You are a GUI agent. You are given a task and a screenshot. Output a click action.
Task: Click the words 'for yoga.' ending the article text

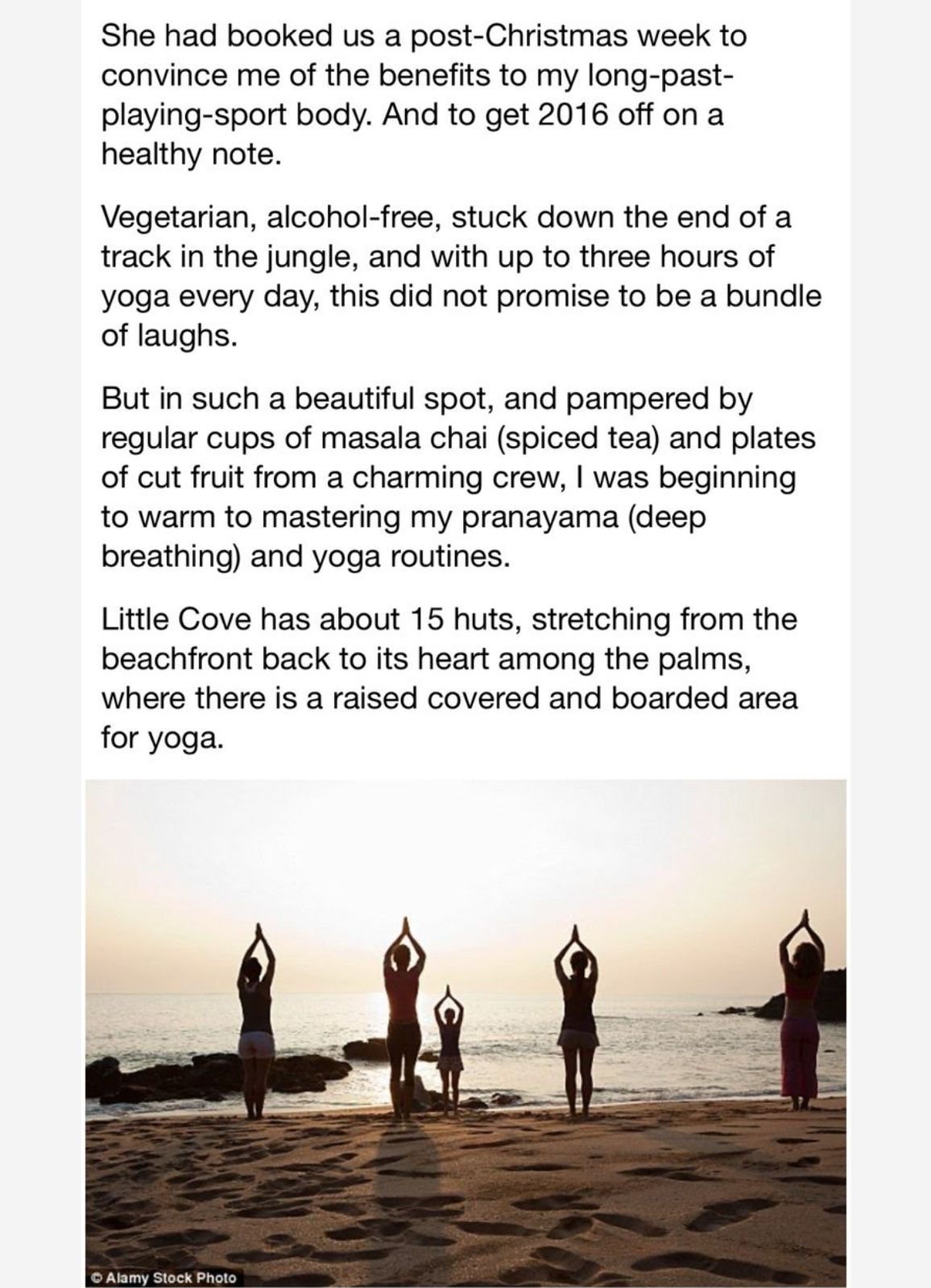(x=161, y=737)
